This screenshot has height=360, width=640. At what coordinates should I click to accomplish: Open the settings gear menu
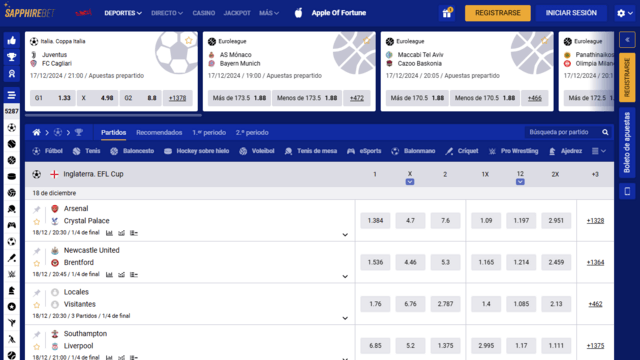click(x=625, y=13)
